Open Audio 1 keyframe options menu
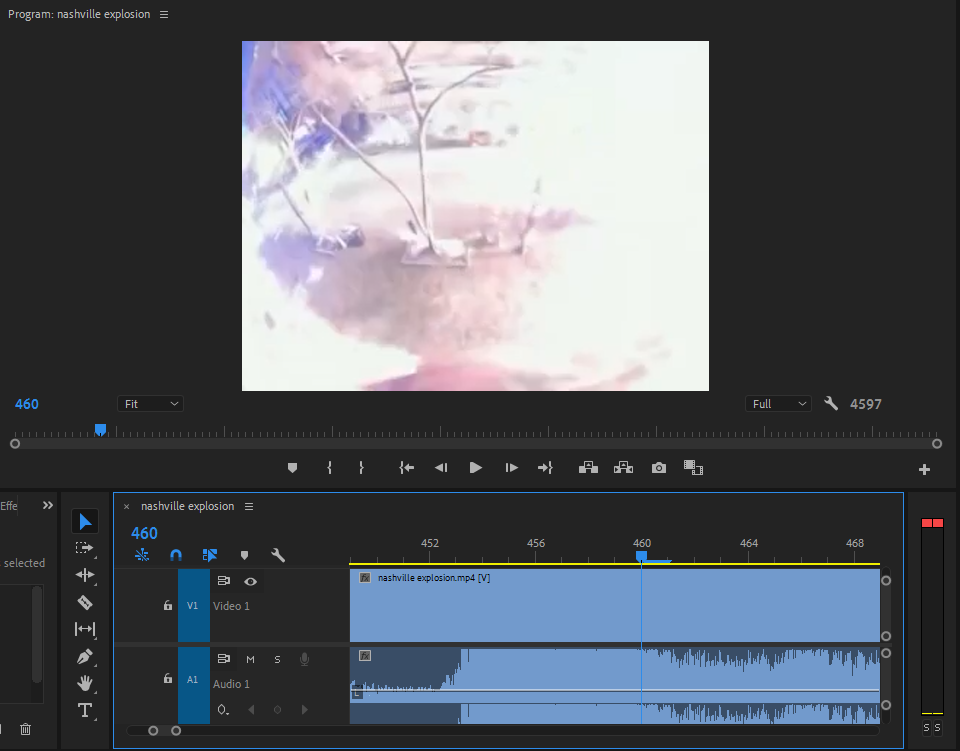The width and height of the screenshot is (960, 751). pyautogui.click(x=223, y=710)
